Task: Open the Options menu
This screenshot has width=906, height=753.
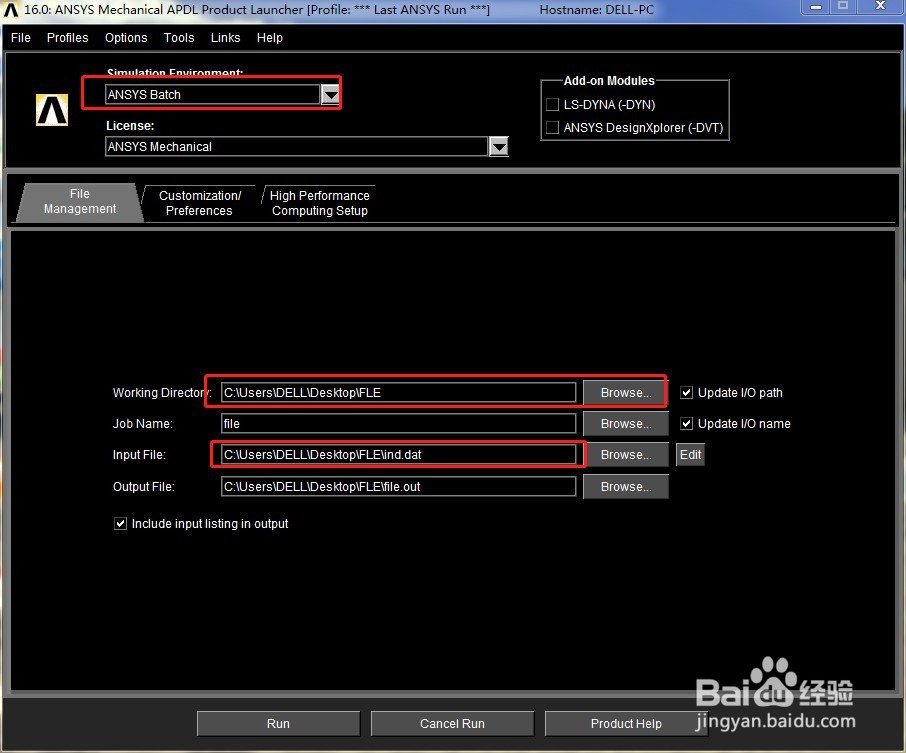Action: tap(126, 38)
